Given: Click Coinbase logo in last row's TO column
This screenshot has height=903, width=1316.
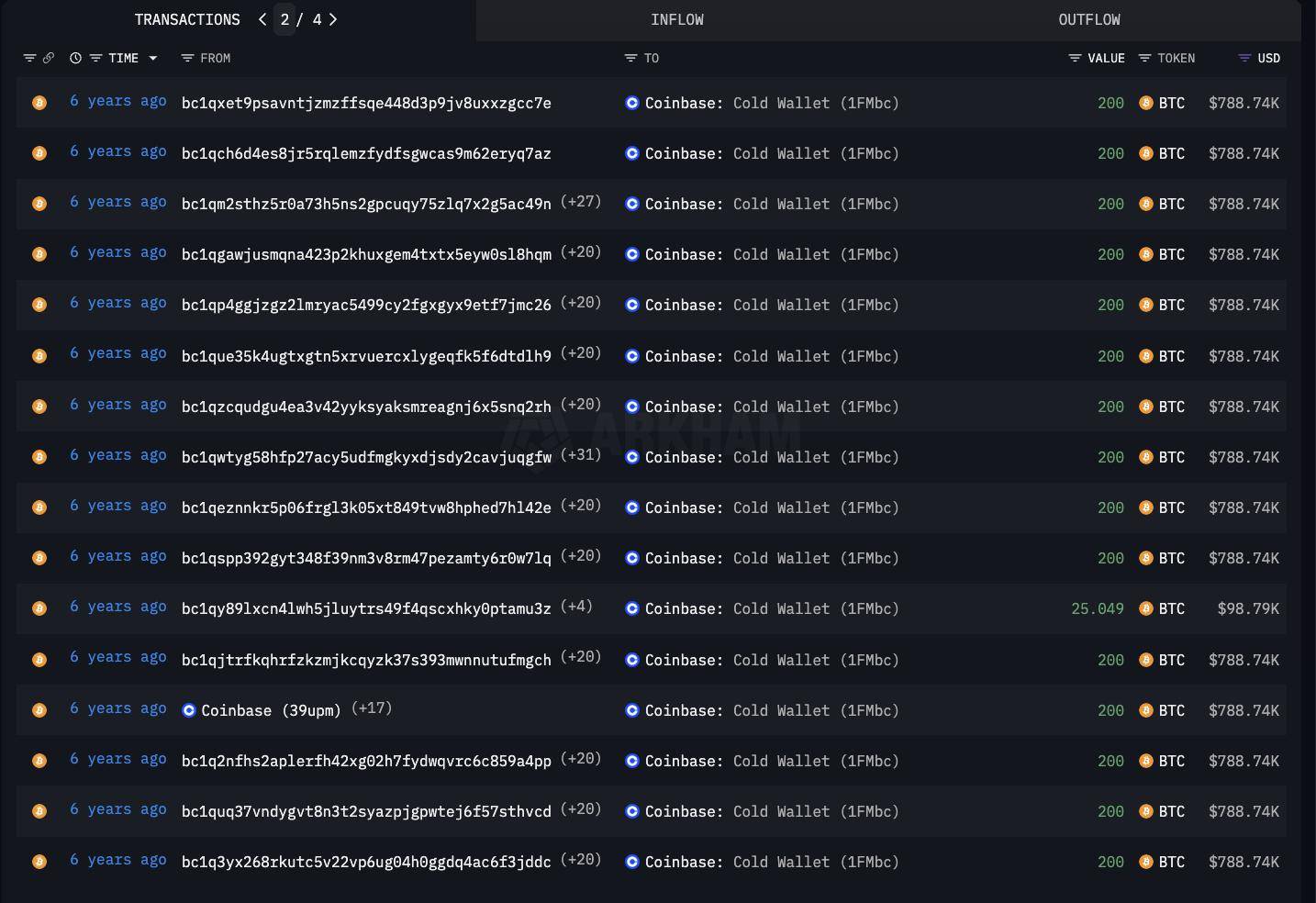Looking at the screenshot, I should [x=631, y=862].
